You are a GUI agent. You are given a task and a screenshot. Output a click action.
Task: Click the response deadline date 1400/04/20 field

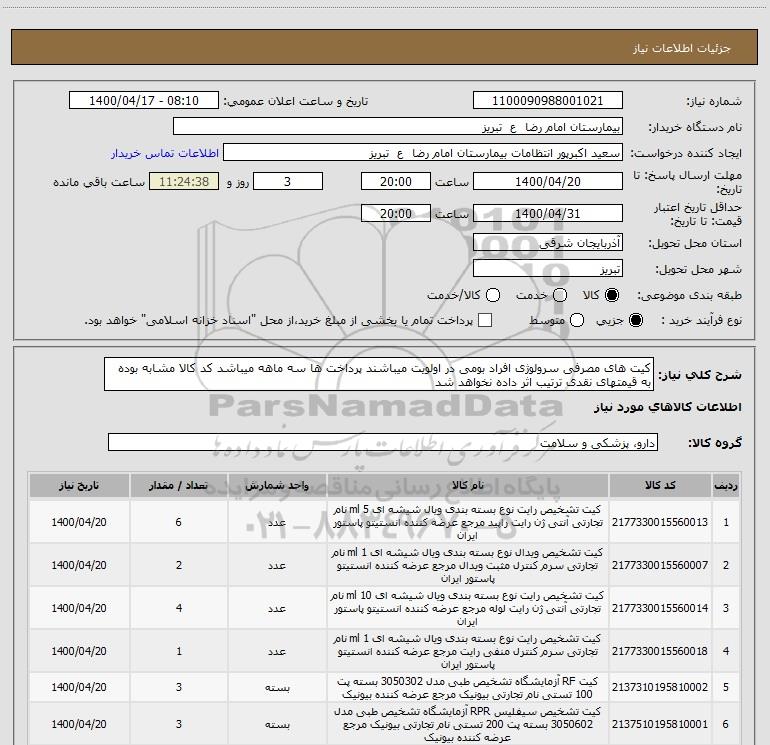point(548,181)
